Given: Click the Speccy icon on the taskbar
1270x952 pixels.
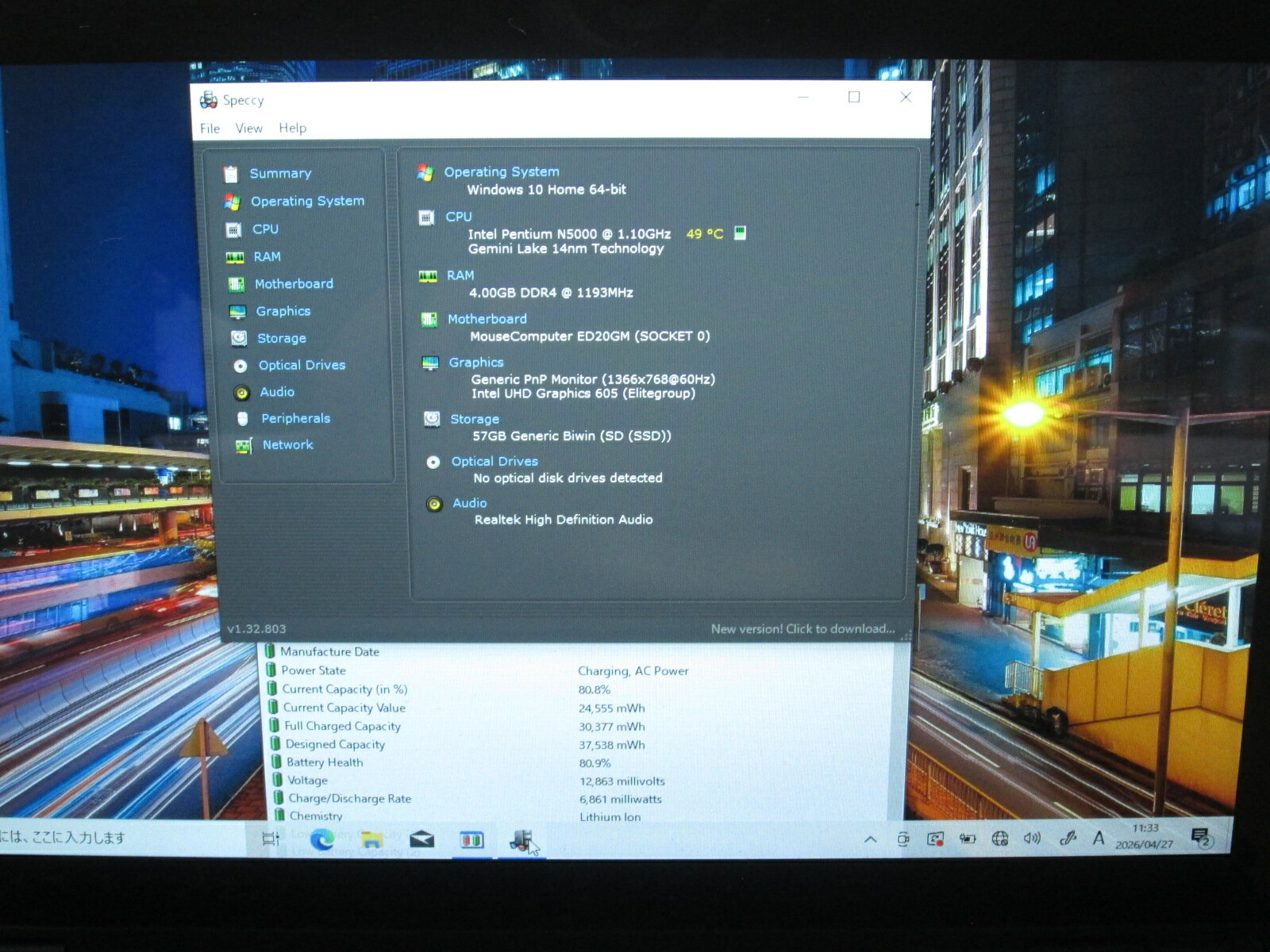Looking at the screenshot, I should pos(521,840).
